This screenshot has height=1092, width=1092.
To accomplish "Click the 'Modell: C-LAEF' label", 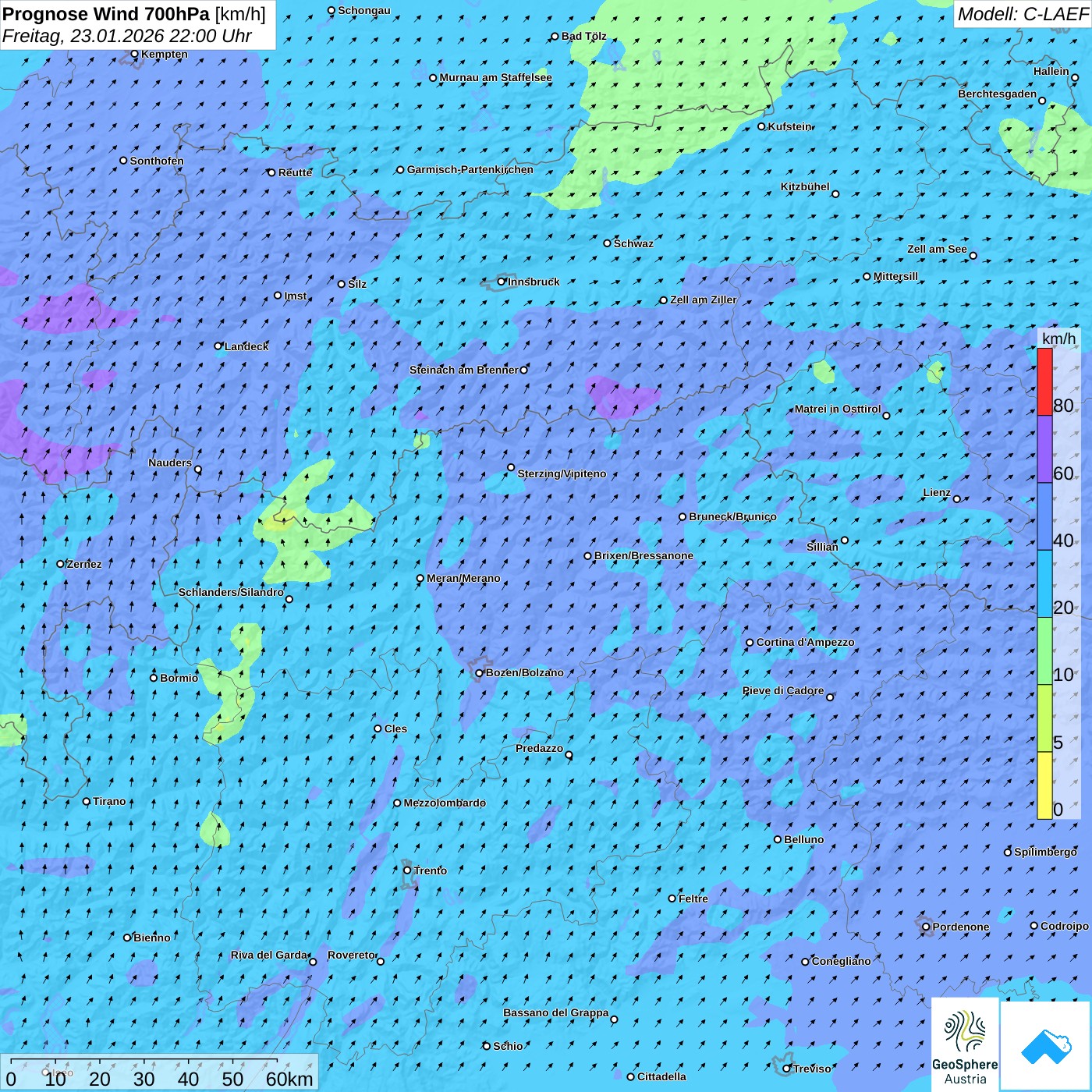I will click(x=1023, y=14).
